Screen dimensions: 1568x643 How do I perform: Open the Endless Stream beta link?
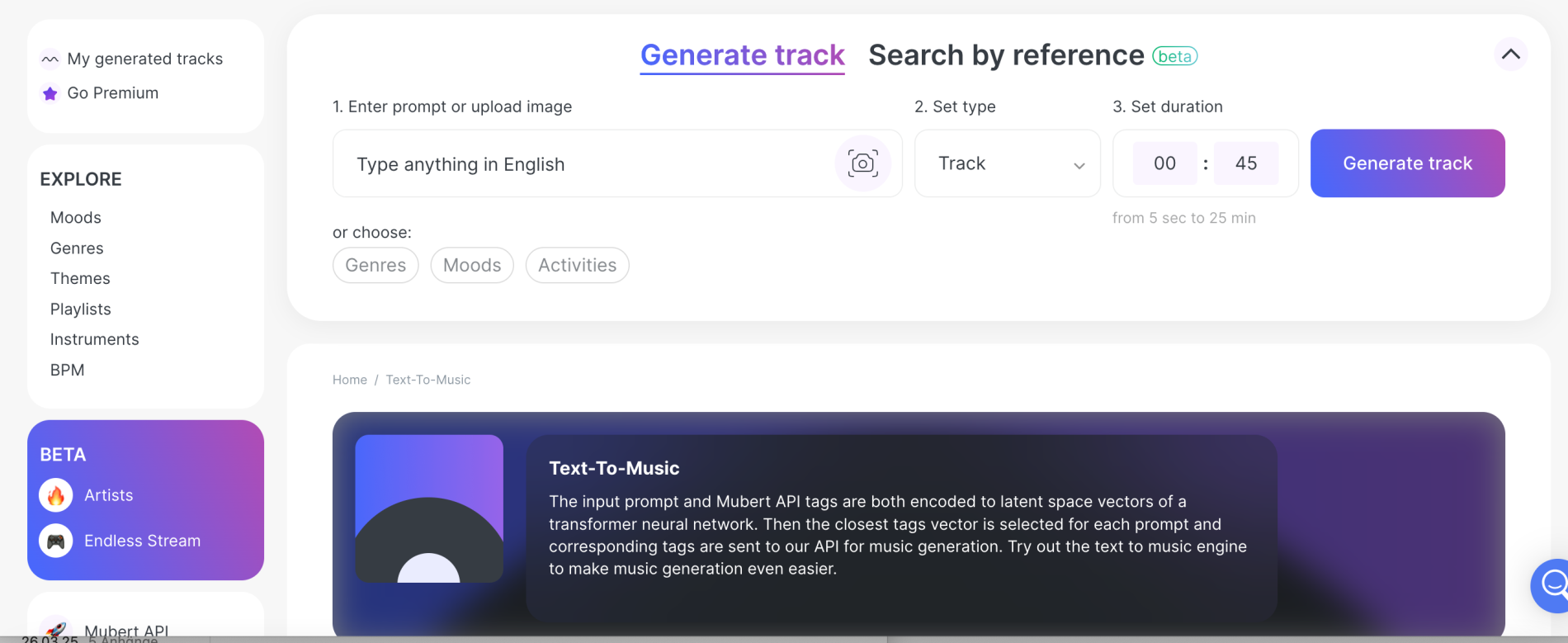(x=143, y=541)
